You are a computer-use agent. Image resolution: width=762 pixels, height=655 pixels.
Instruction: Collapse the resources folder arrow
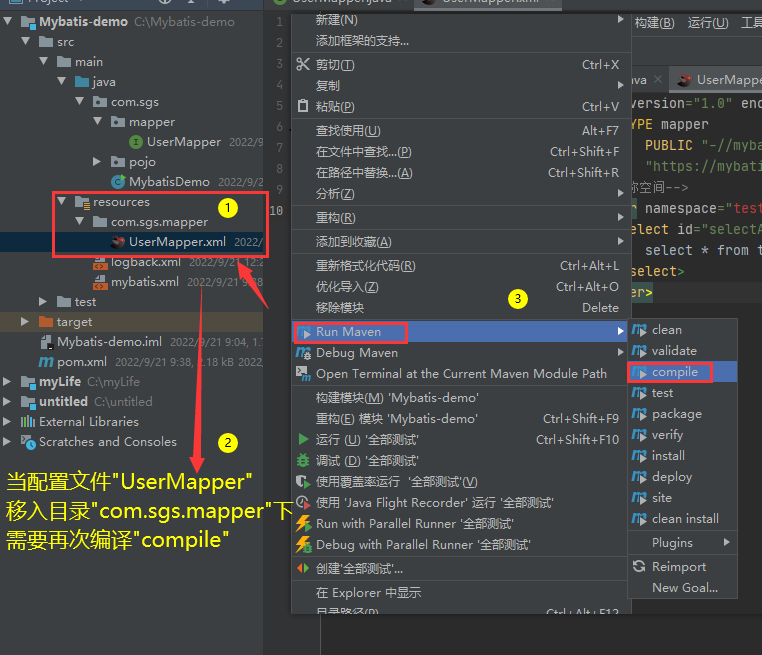[x=62, y=201]
